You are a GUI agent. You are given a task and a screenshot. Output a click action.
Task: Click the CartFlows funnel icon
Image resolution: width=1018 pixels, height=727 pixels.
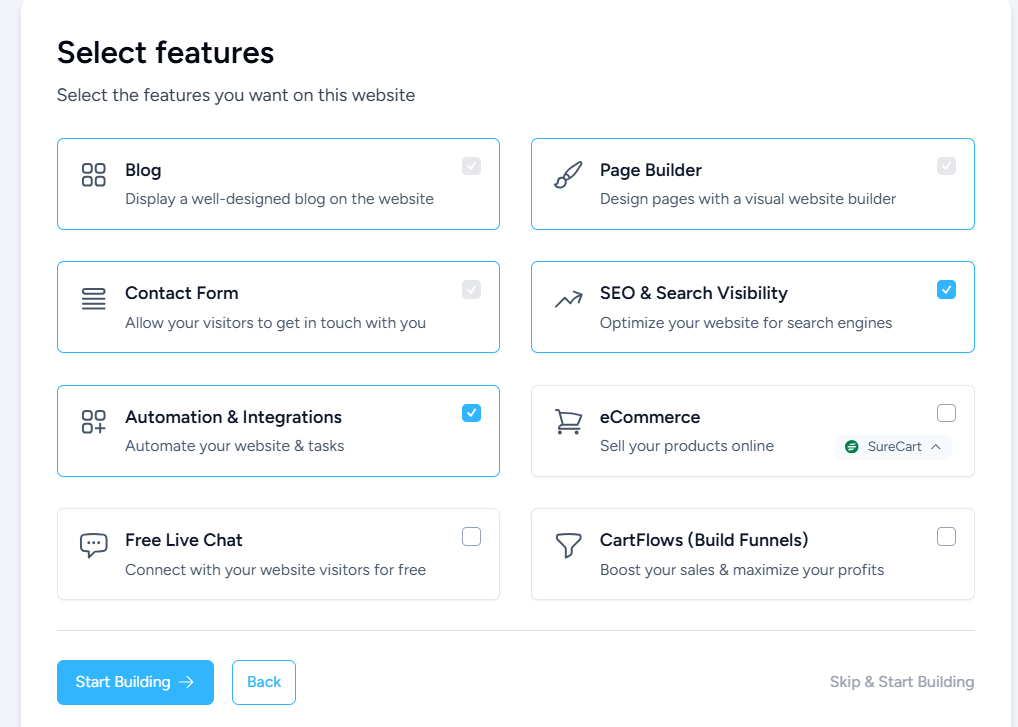568,545
